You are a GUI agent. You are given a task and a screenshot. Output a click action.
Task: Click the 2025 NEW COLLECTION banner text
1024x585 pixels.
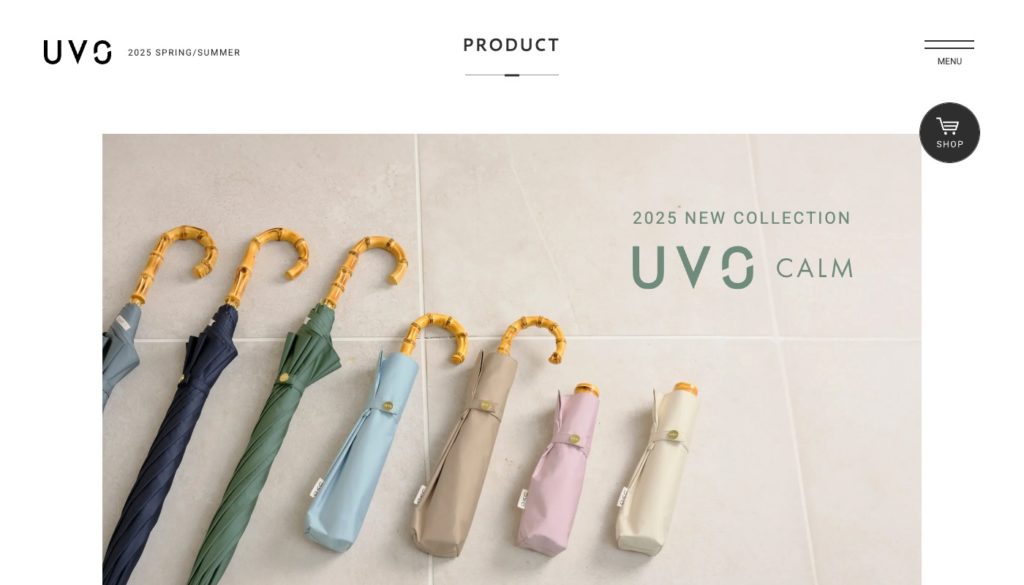741,217
